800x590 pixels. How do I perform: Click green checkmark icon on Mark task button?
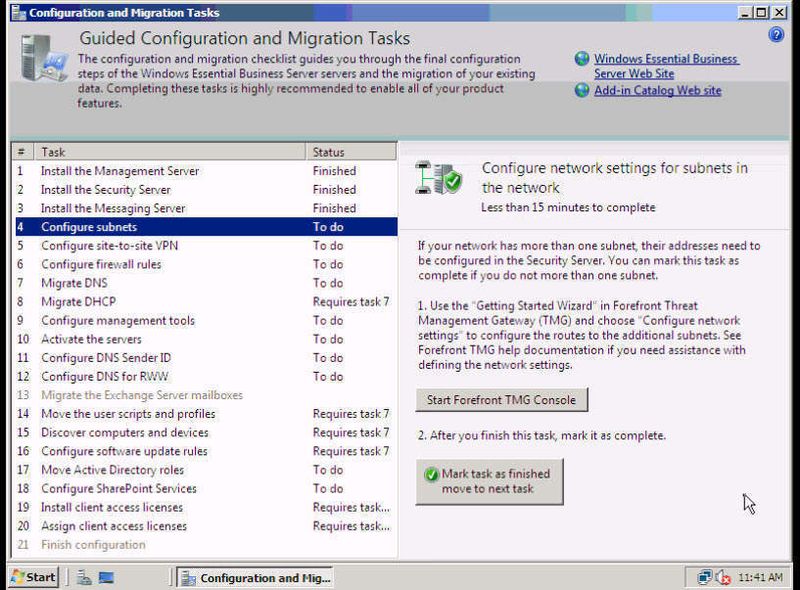431,475
